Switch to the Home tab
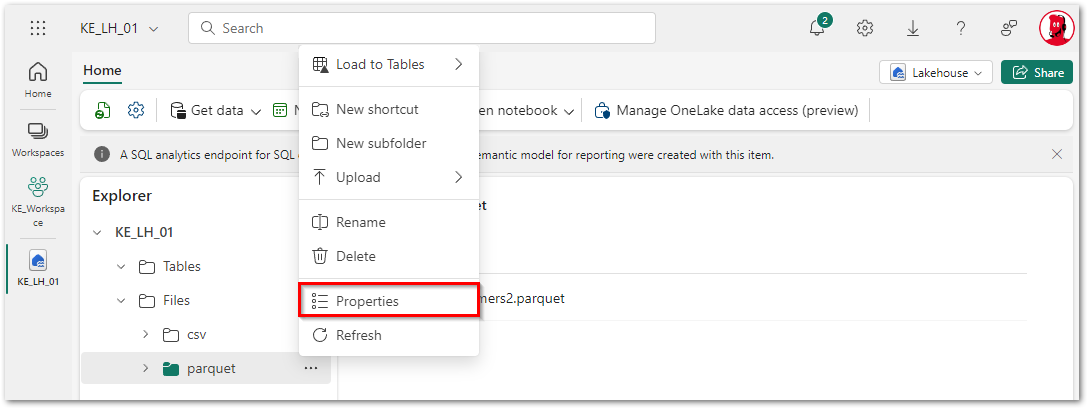Screen dimensions: 1088x409 pos(102,70)
